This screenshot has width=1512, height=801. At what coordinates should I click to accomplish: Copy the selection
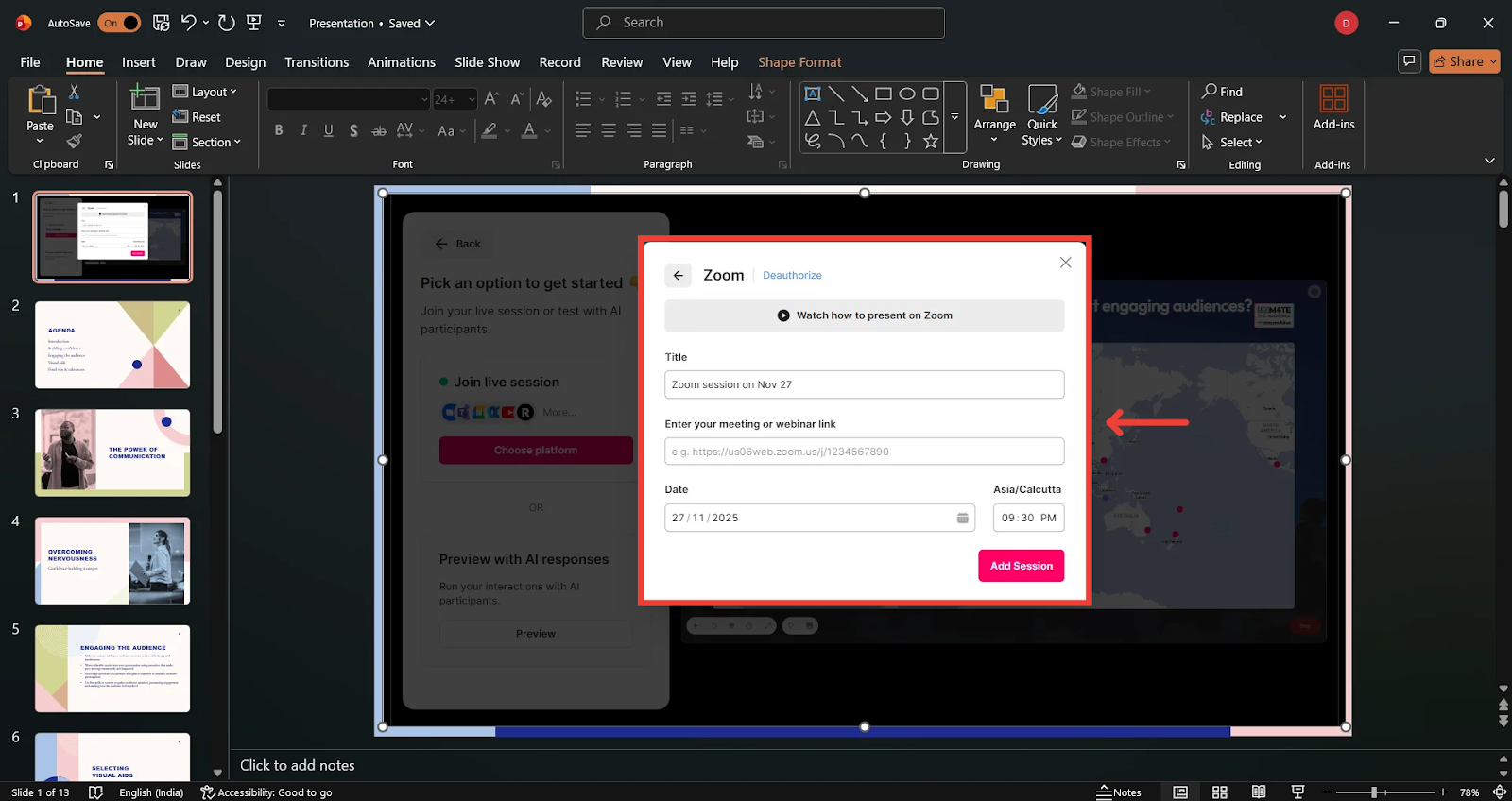[x=74, y=117]
